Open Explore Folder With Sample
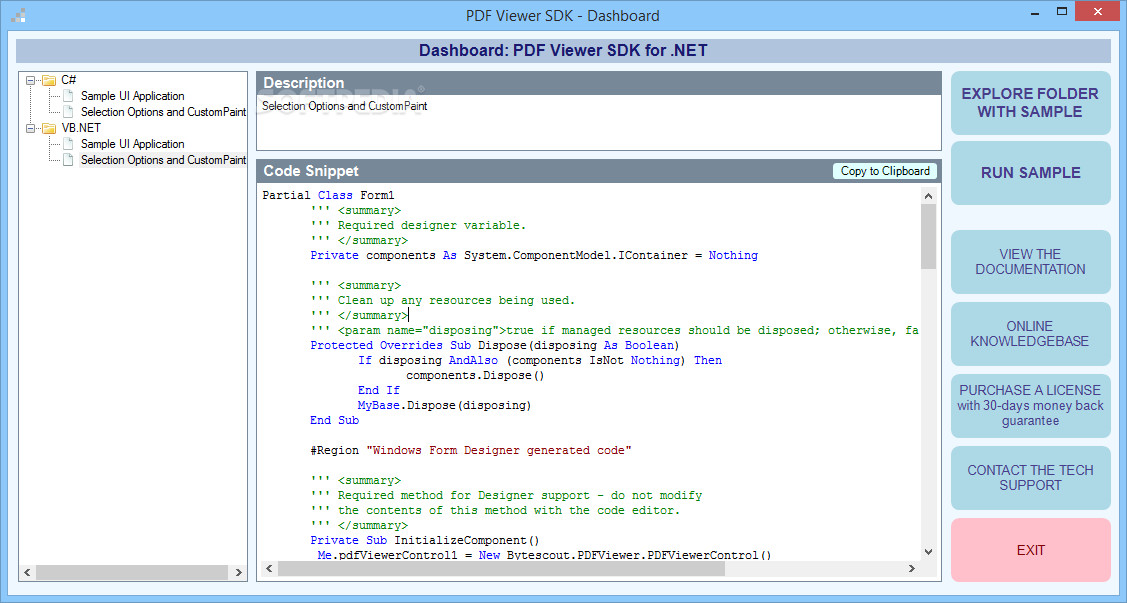This screenshot has height=603, width=1127. tap(1030, 103)
